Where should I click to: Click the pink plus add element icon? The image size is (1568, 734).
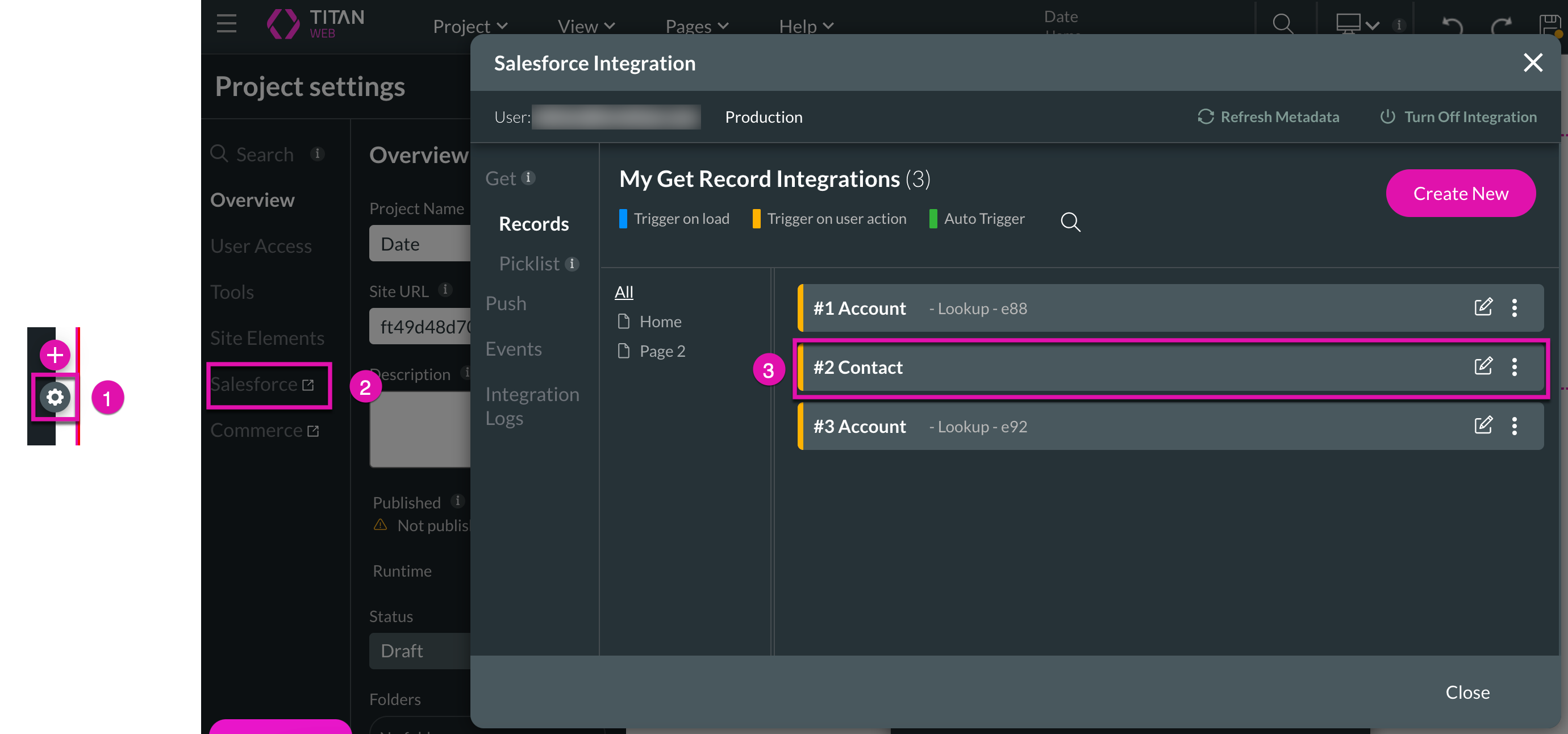pos(55,355)
